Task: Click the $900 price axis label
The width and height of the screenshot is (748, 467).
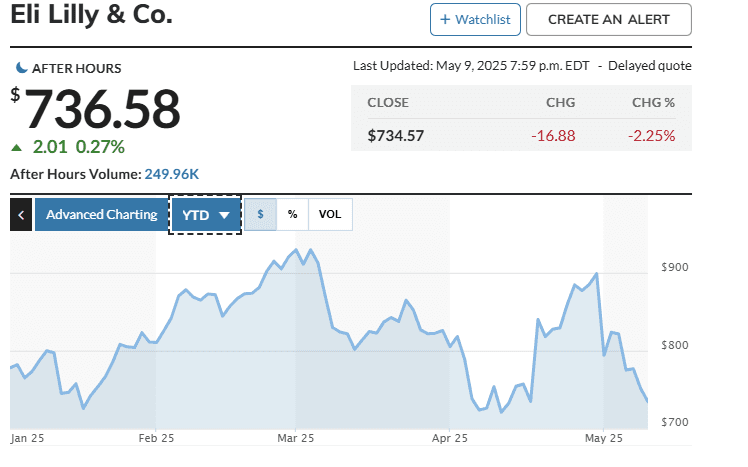Action: pyautogui.click(x=675, y=267)
